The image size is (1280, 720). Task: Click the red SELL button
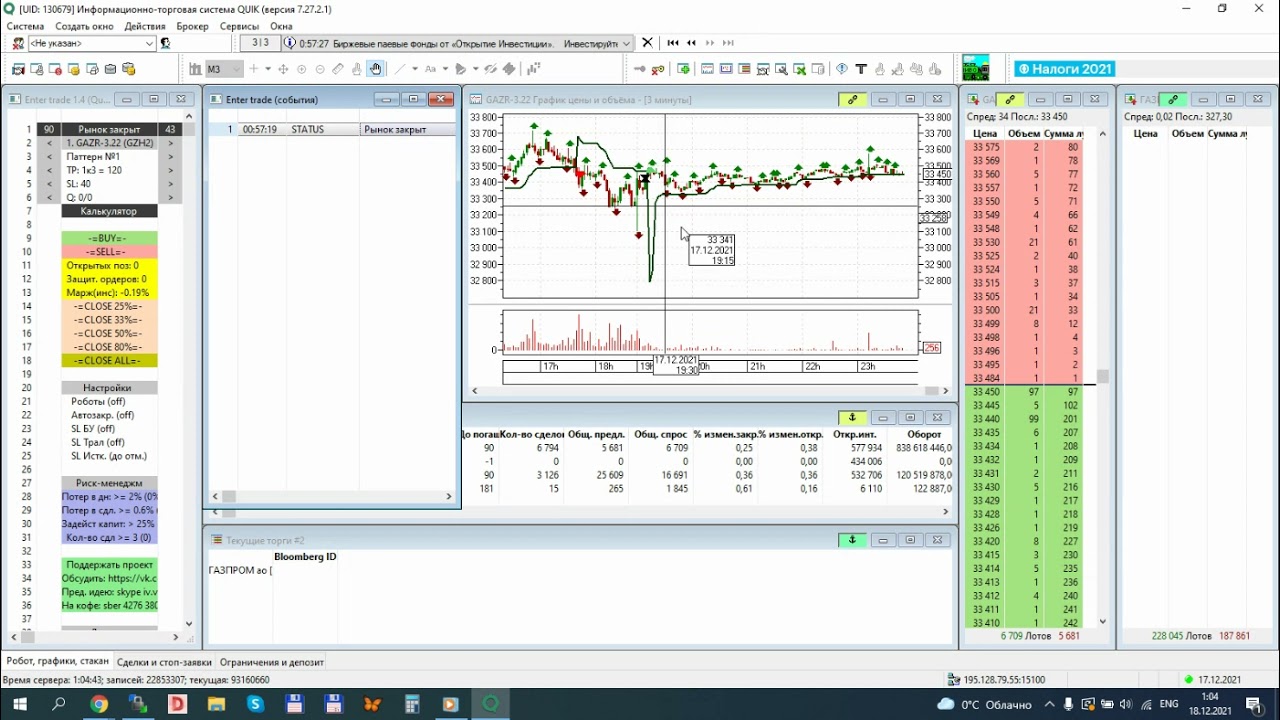click(109, 252)
